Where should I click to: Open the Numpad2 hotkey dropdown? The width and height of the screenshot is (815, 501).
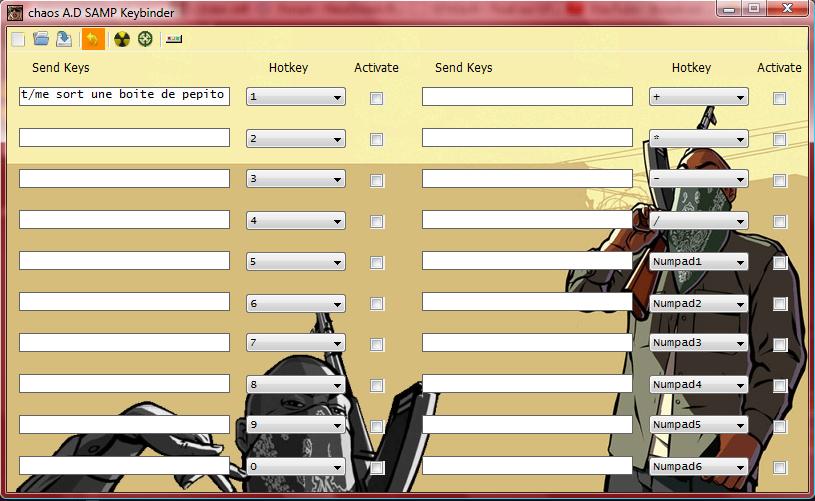[699, 304]
